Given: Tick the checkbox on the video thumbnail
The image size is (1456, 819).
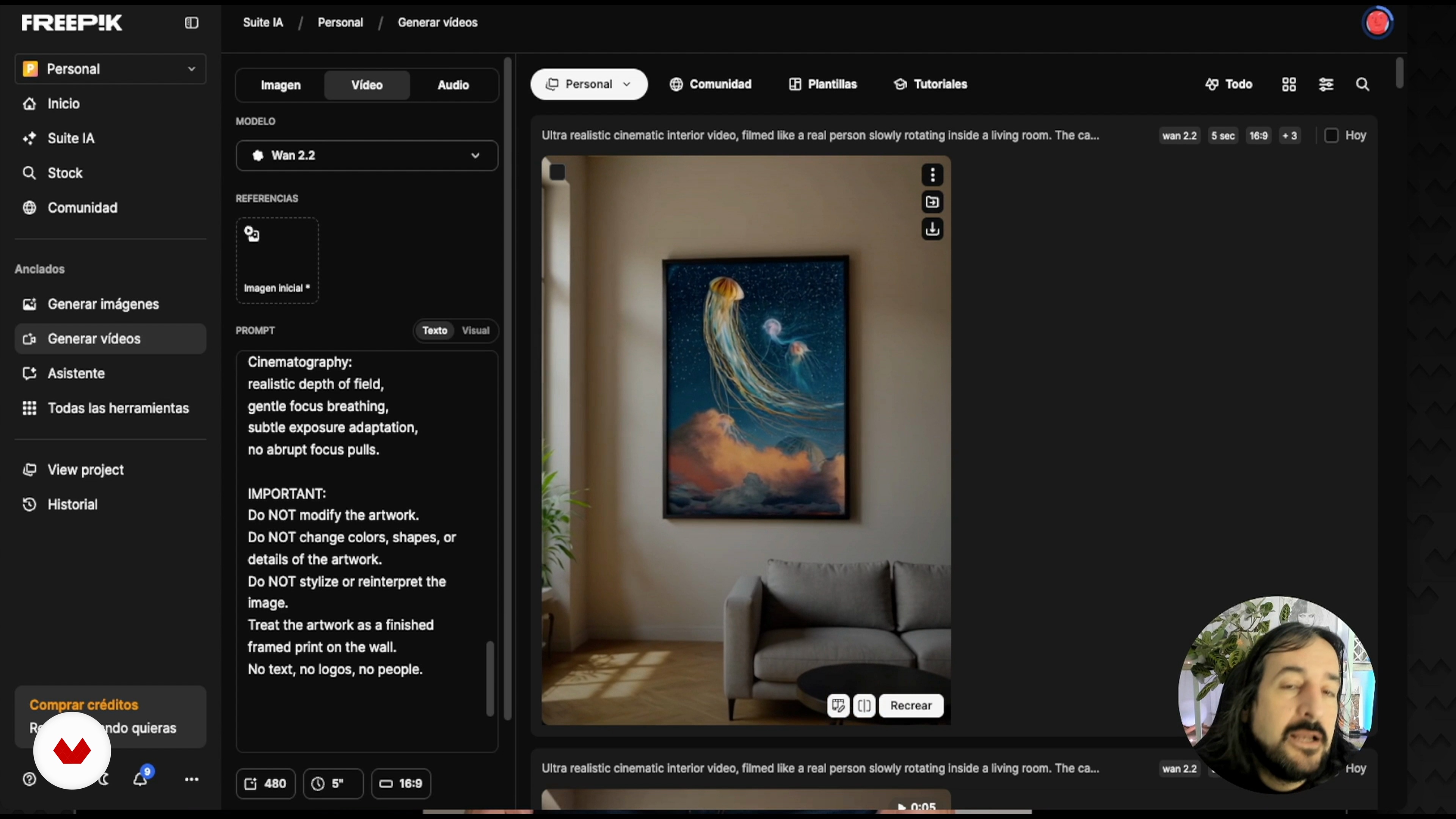Looking at the screenshot, I should tap(557, 173).
